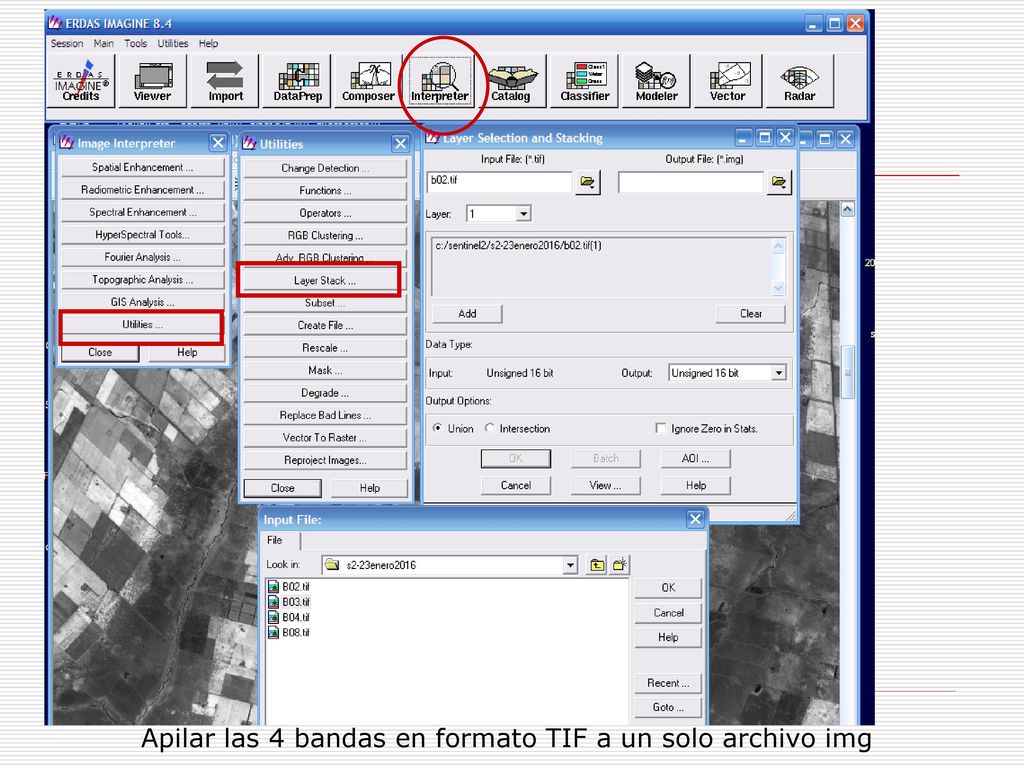Create new folder in Input File dialog
Screen dimensions: 1024x768
[619, 565]
